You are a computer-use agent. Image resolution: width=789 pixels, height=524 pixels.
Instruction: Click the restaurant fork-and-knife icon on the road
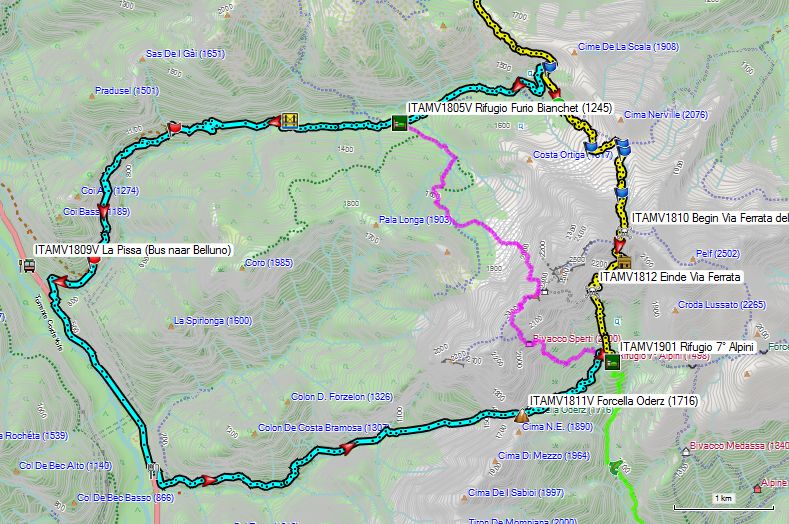(x=154, y=471)
